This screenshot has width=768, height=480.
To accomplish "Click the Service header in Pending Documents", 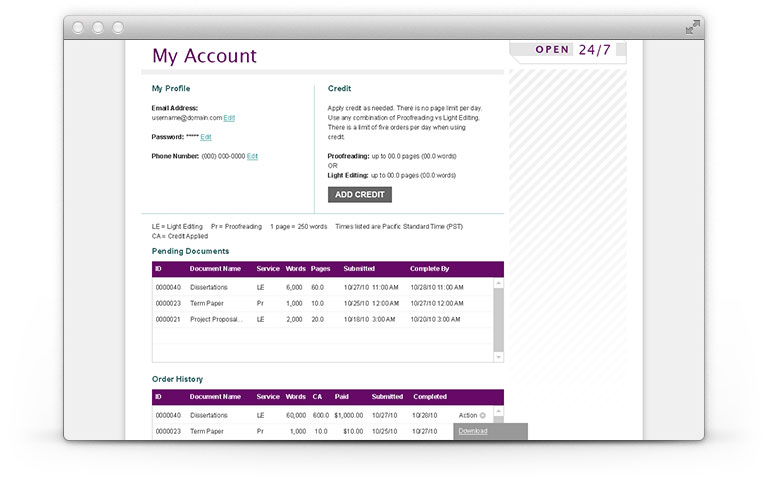I will [268, 269].
